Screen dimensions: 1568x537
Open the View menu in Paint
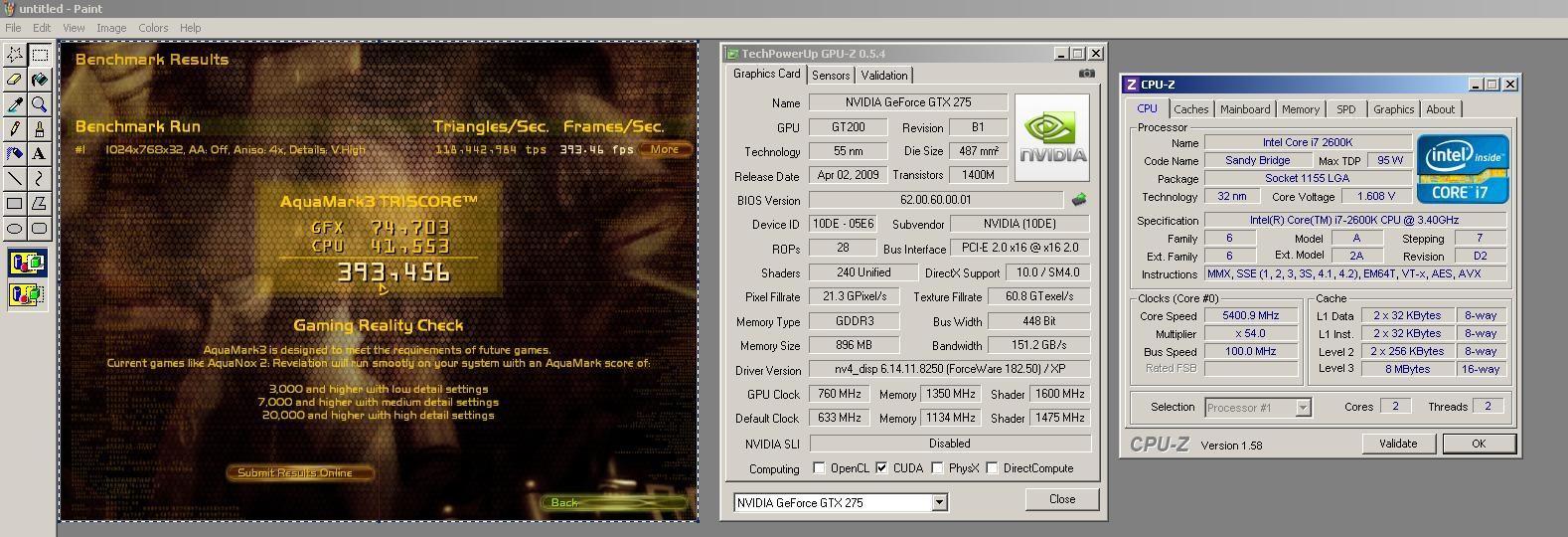pos(74,28)
